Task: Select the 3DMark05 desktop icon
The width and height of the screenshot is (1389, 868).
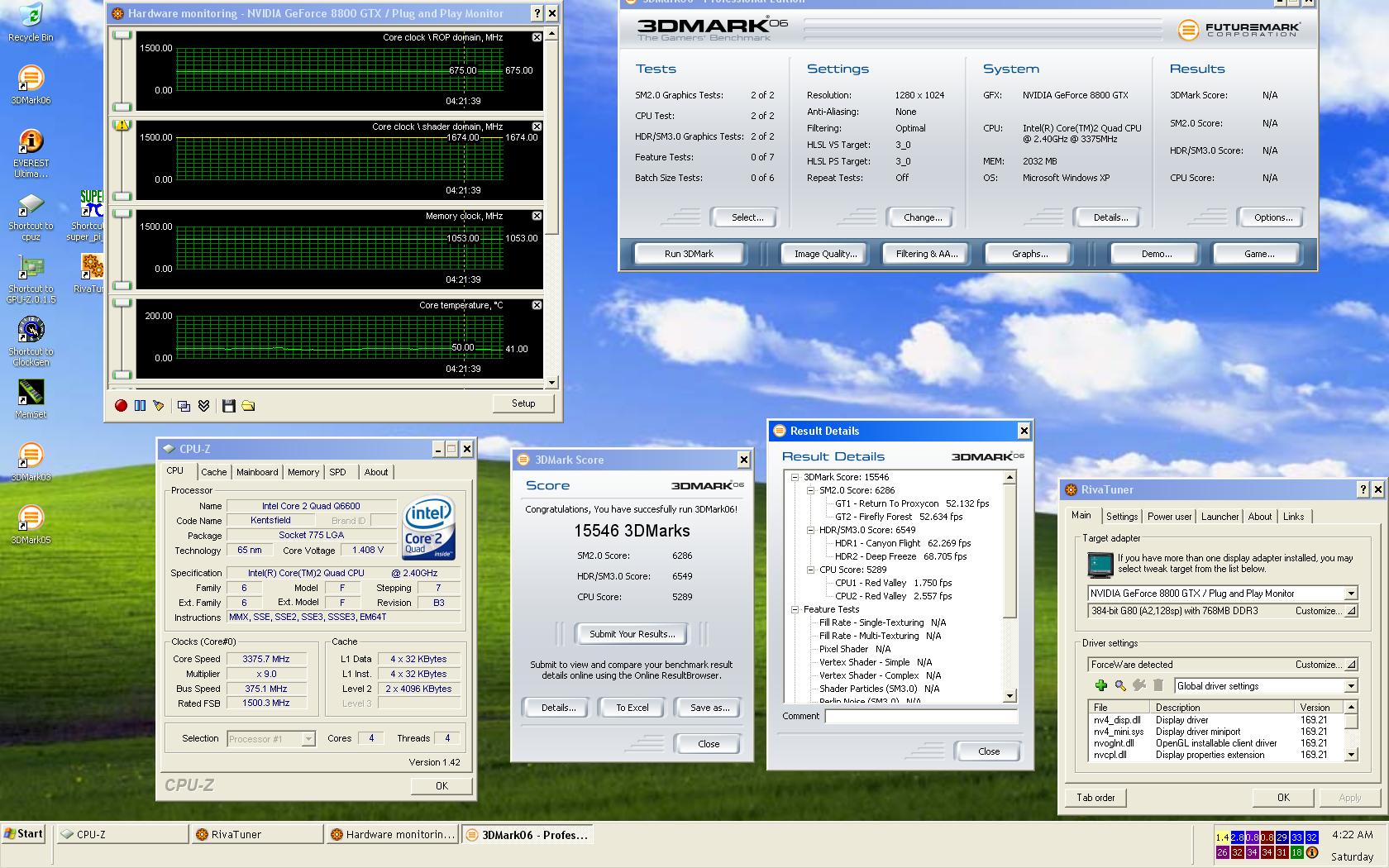Action: point(31,525)
